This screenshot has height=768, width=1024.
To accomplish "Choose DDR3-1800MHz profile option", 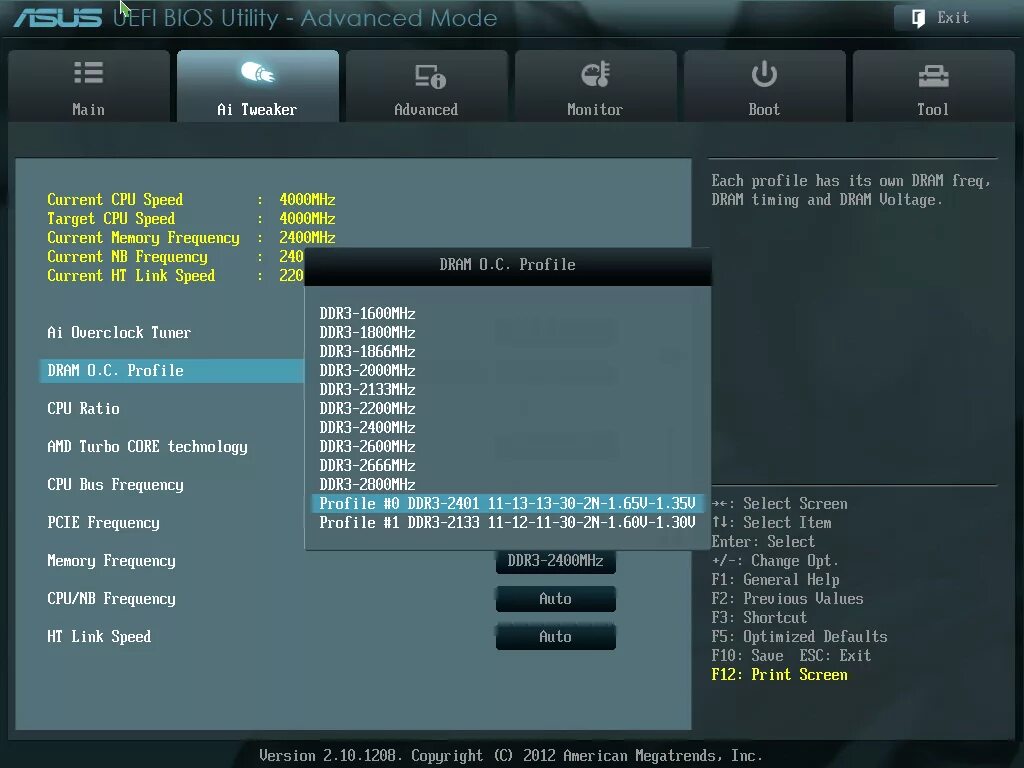I will [367, 332].
